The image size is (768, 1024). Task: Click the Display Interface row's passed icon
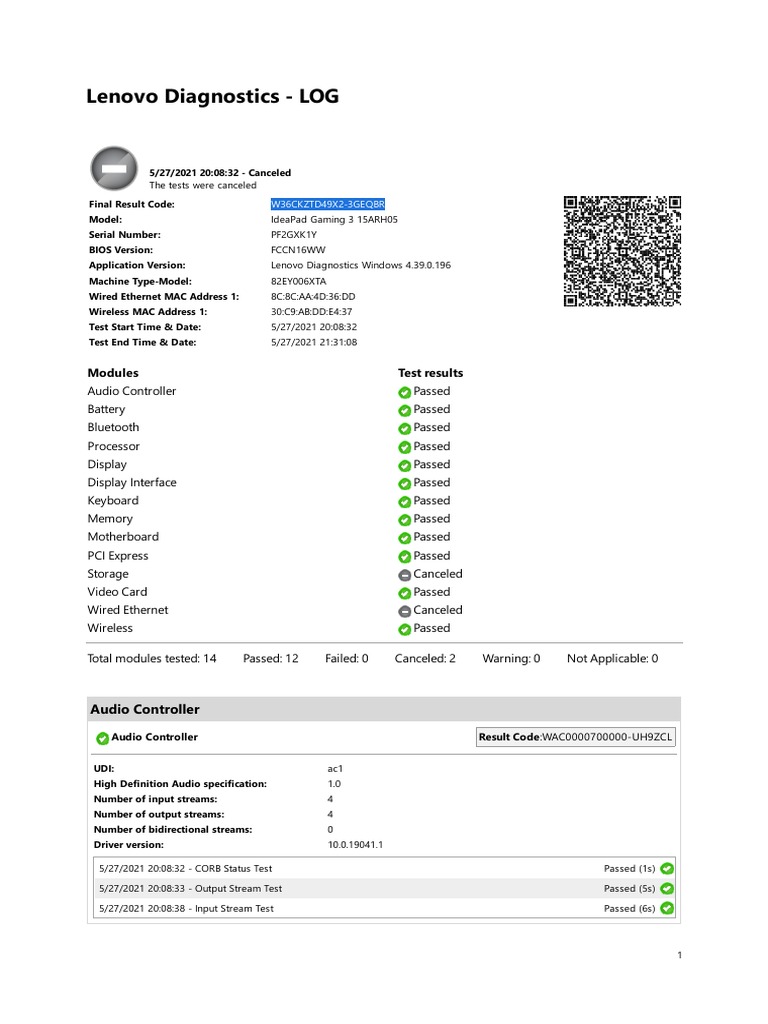(x=404, y=484)
